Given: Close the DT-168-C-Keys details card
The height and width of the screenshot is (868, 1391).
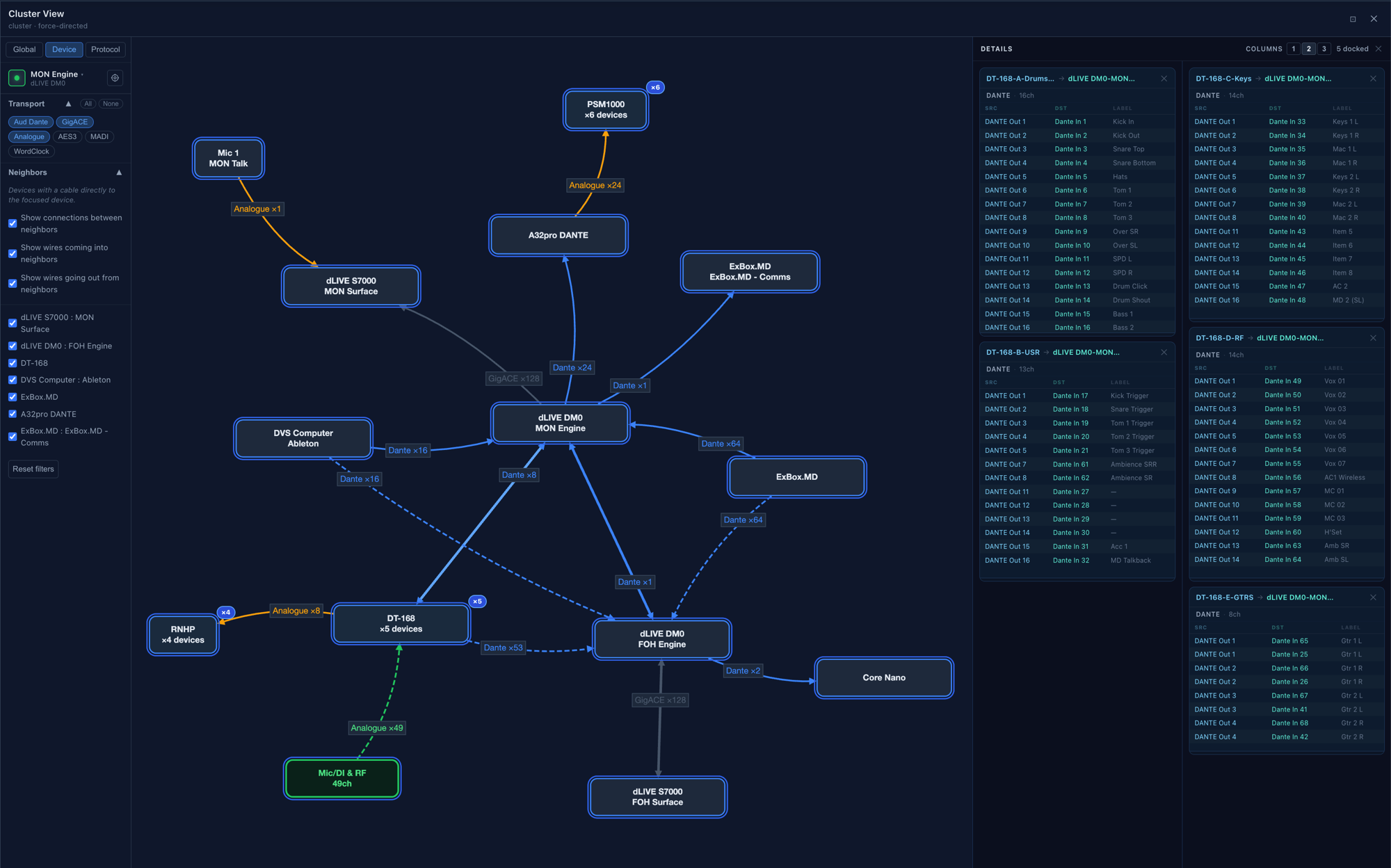Looking at the screenshot, I should (x=1373, y=79).
